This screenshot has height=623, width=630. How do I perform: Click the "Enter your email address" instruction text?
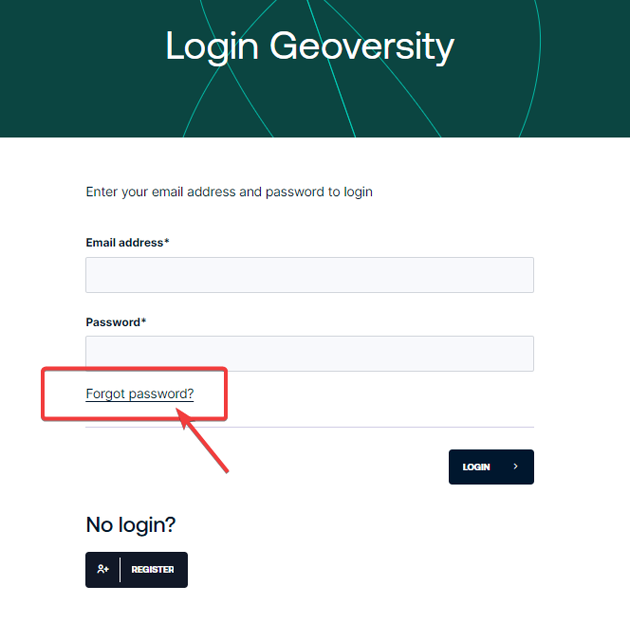[229, 191]
